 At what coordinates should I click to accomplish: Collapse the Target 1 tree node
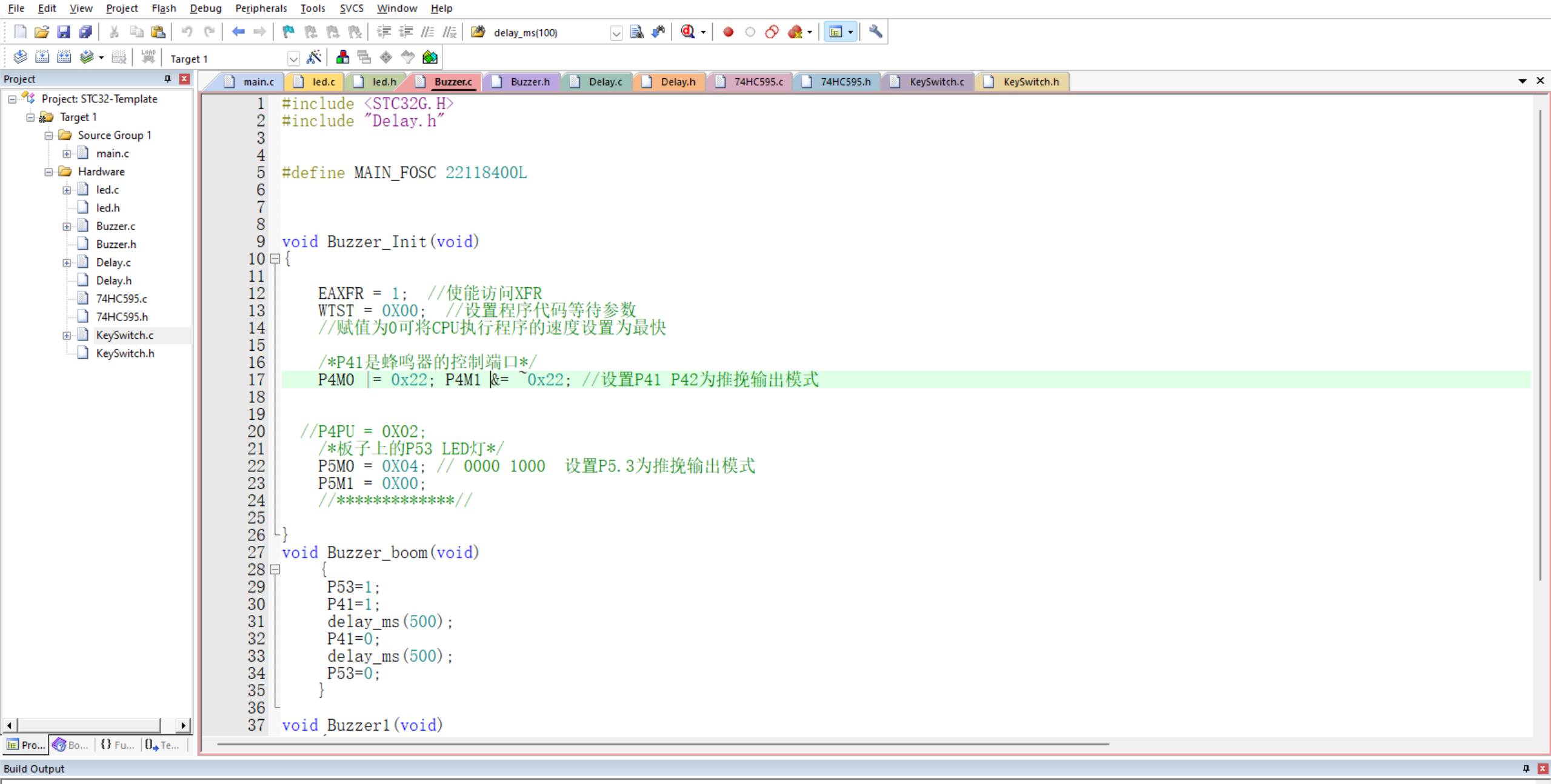coord(30,117)
